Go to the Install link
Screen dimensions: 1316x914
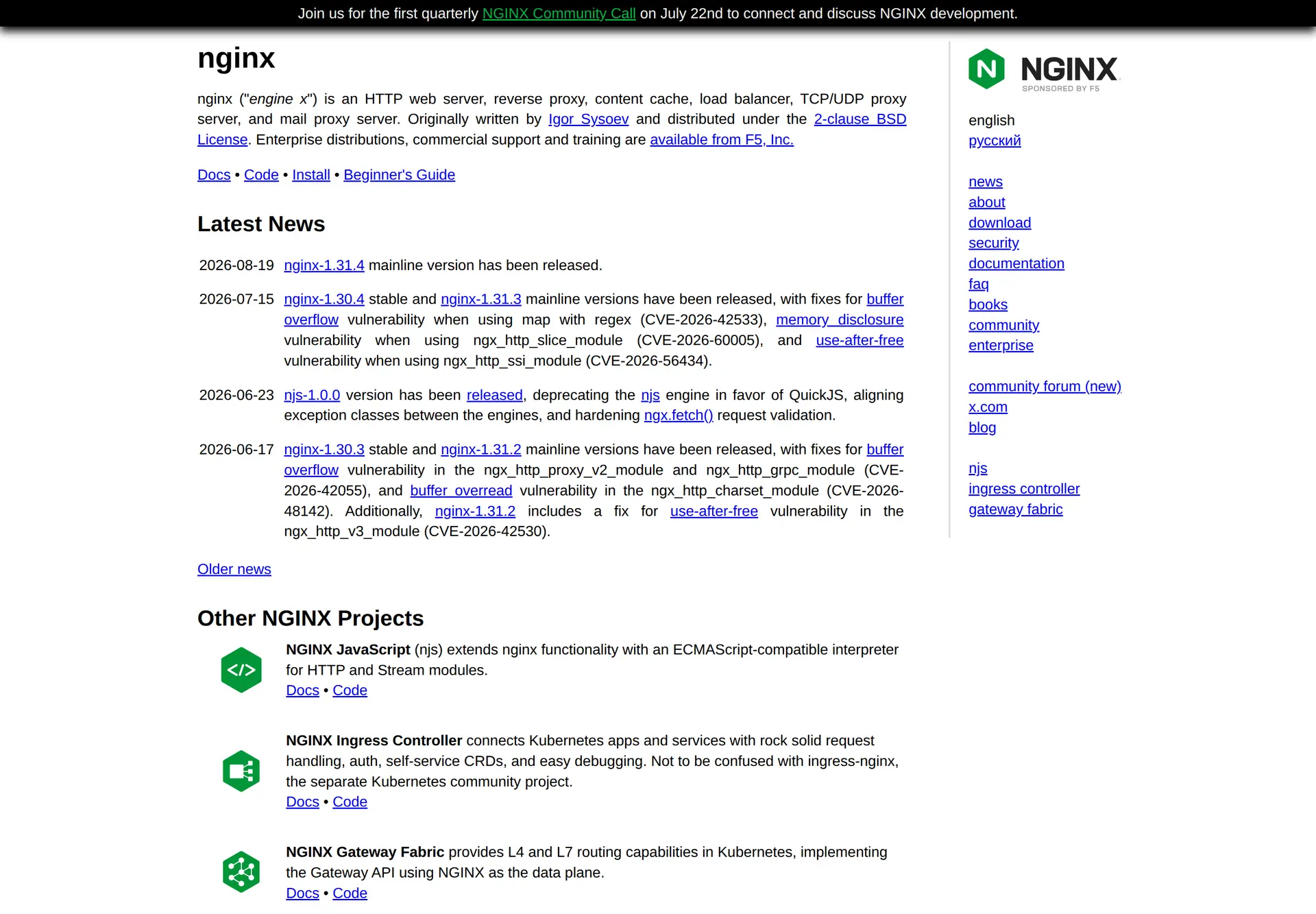pos(311,175)
